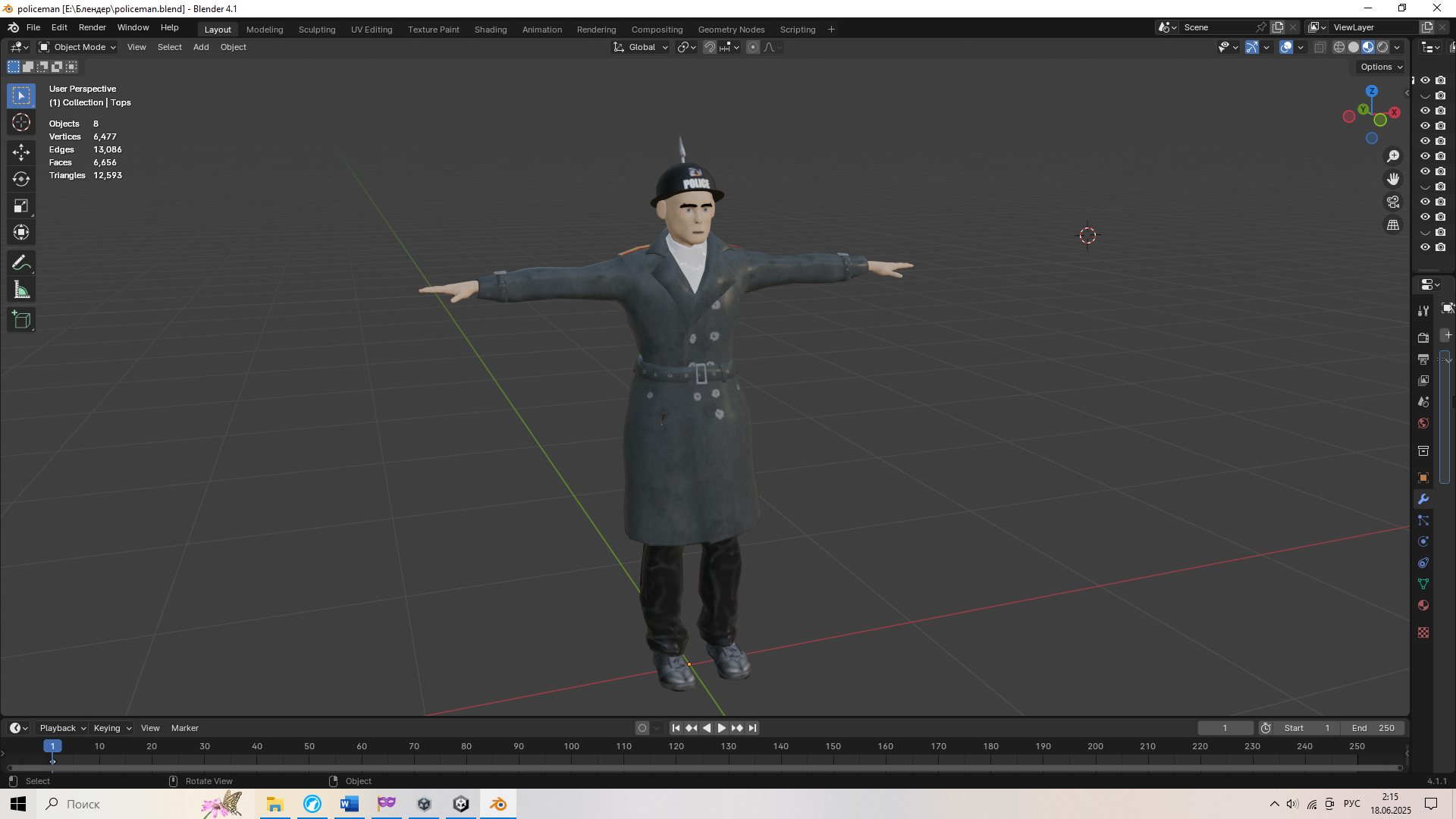This screenshot has height=819, width=1456.
Task: Open the Object Mode dropdown
Action: [x=77, y=47]
